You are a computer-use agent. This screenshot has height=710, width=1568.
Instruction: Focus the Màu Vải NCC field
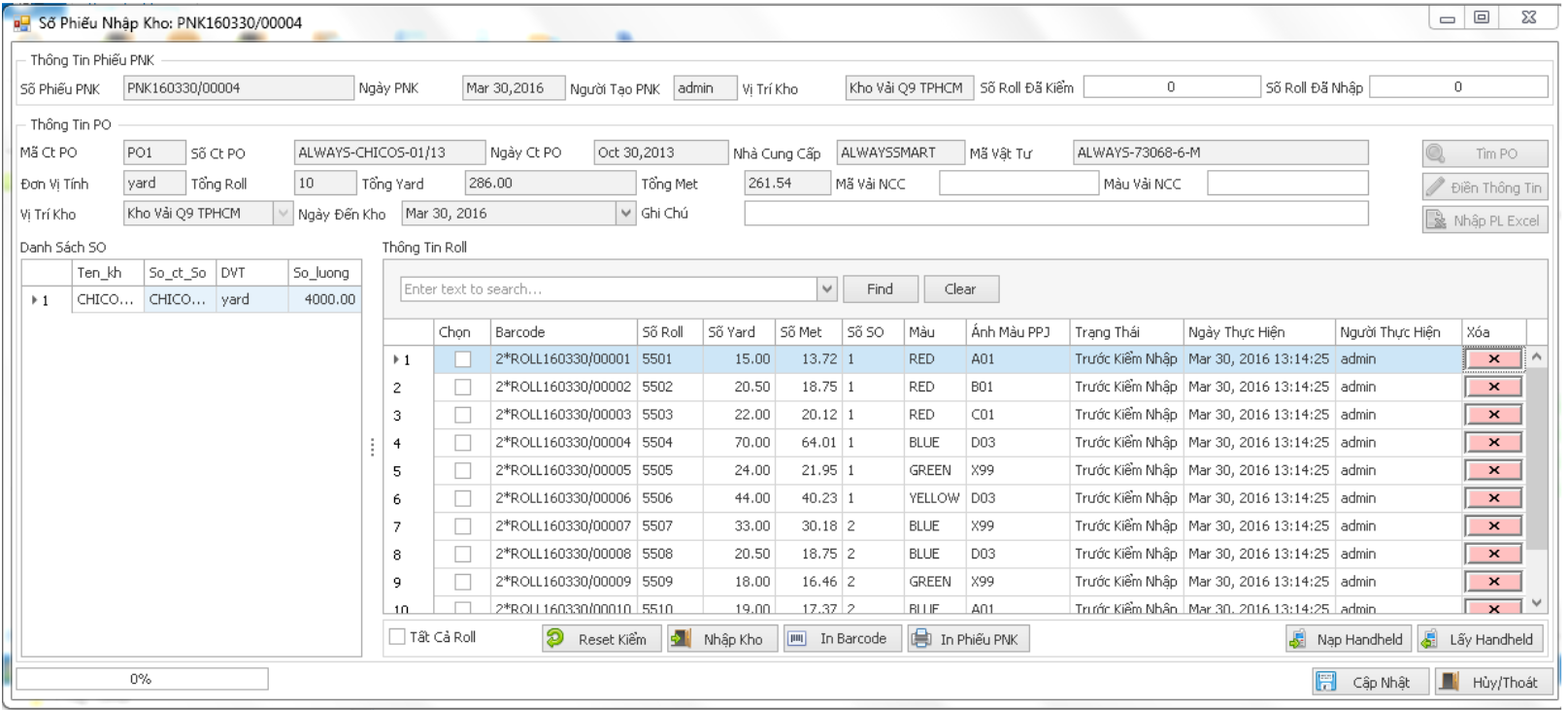click(x=1287, y=183)
